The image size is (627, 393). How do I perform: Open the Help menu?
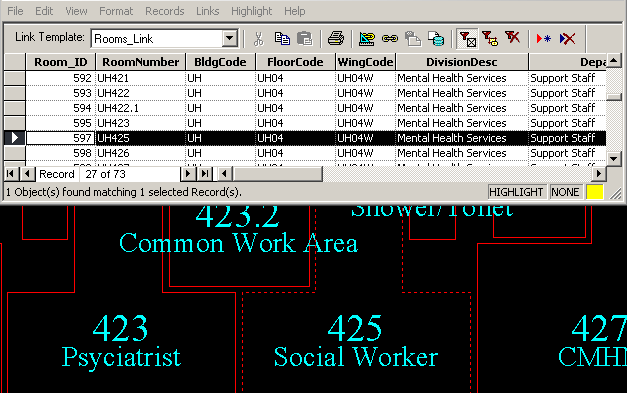(x=295, y=11)
